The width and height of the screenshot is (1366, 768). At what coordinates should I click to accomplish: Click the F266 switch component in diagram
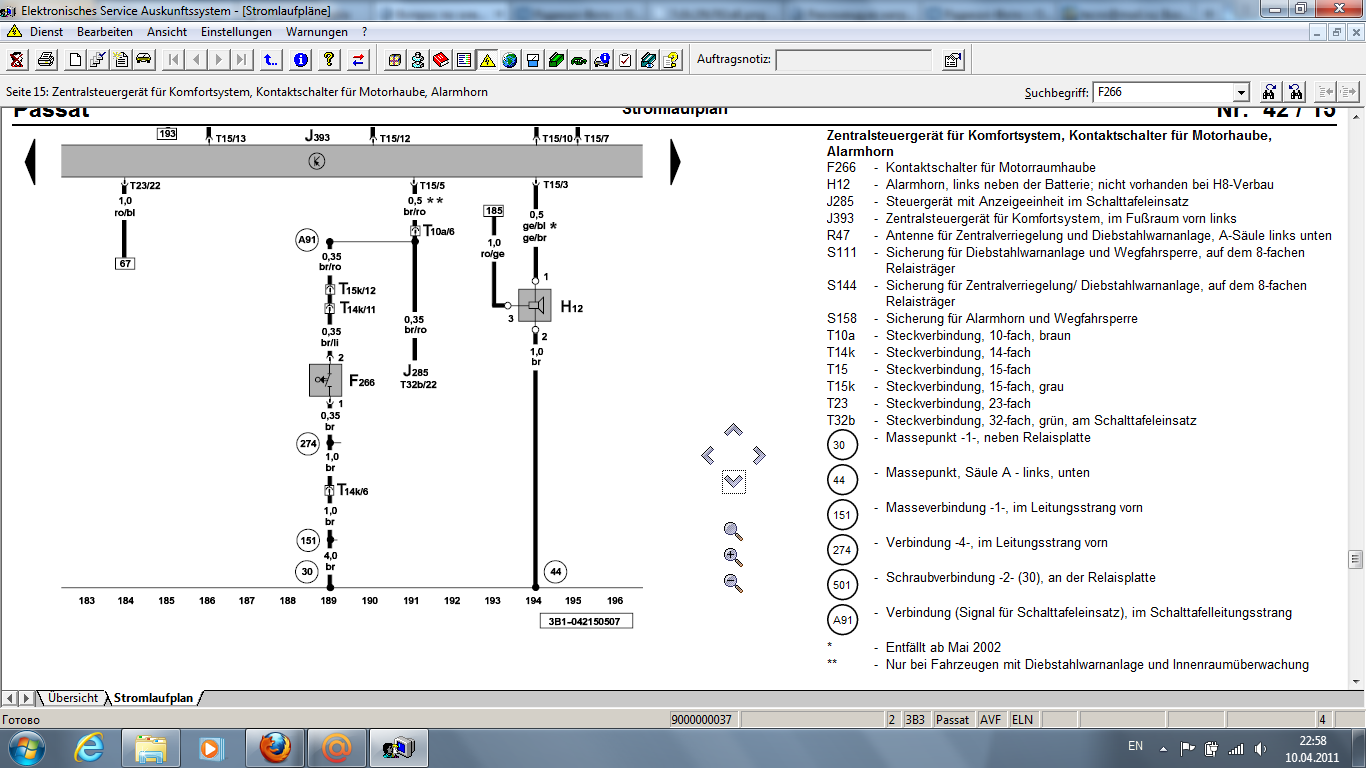pyautogui.click(x=326, y=380)
